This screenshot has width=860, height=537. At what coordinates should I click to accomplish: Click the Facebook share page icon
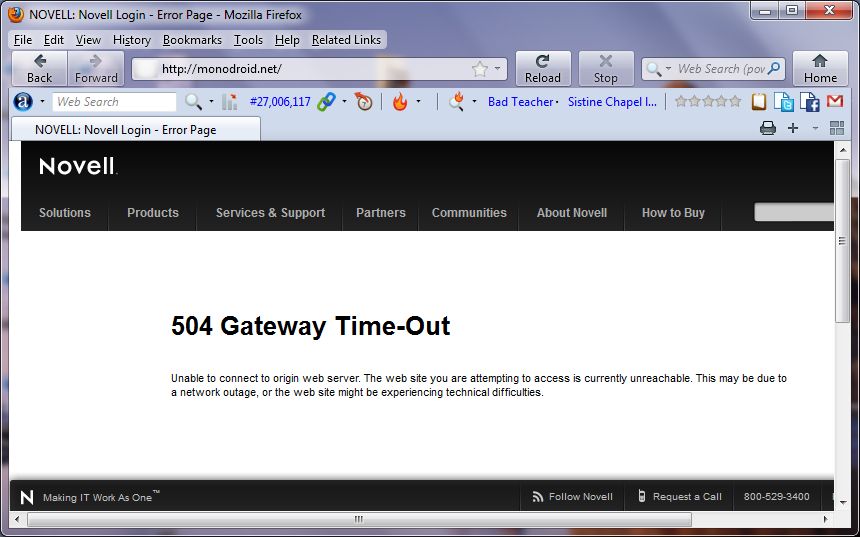[810, 101]
